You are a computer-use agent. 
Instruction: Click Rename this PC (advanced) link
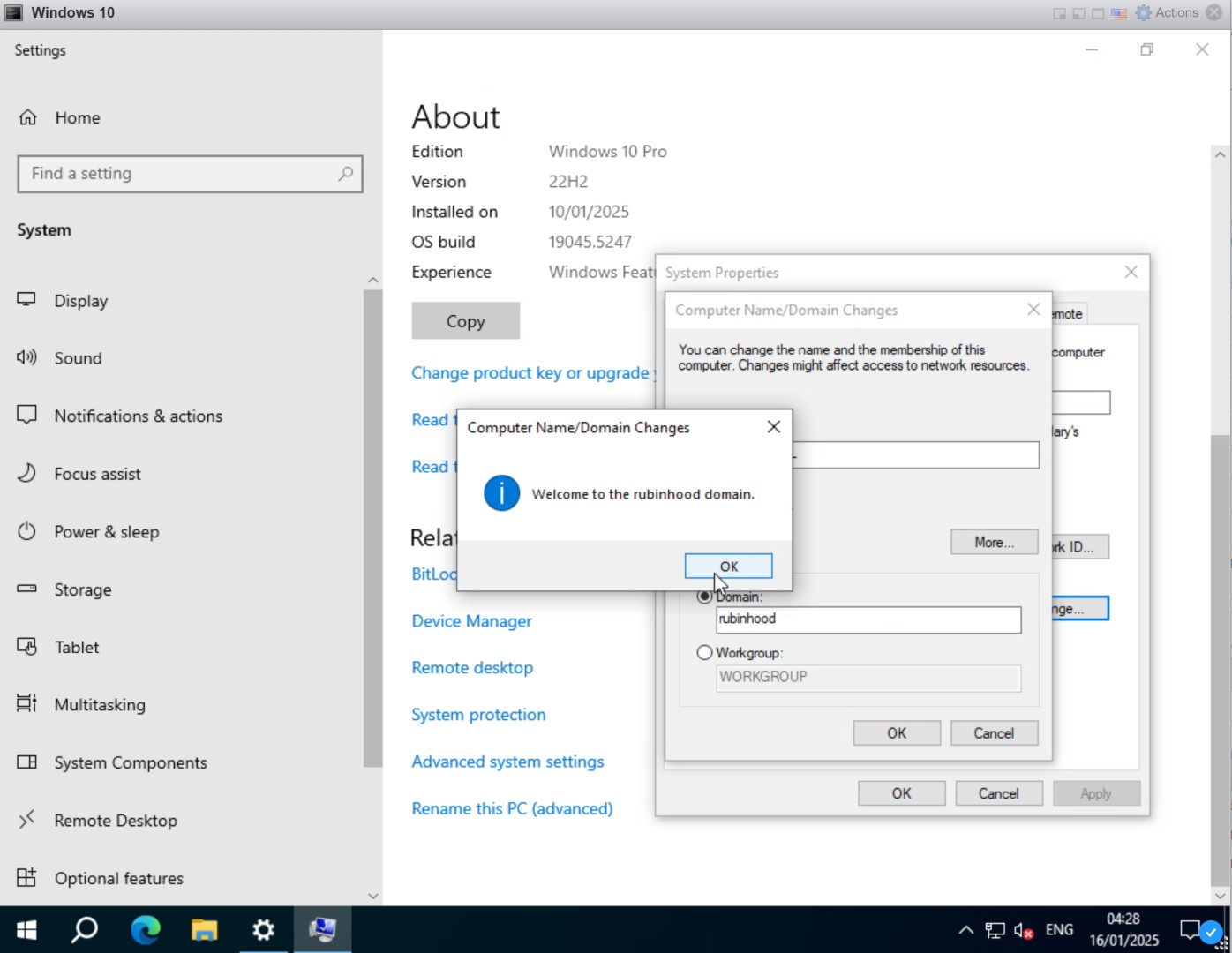512,808
